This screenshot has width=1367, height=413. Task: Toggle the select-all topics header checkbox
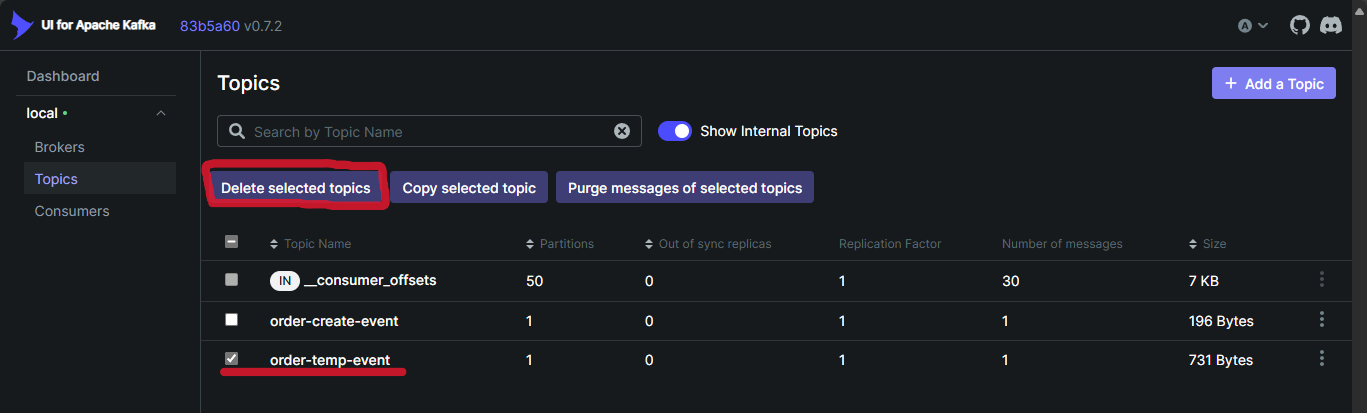[232, 242]
